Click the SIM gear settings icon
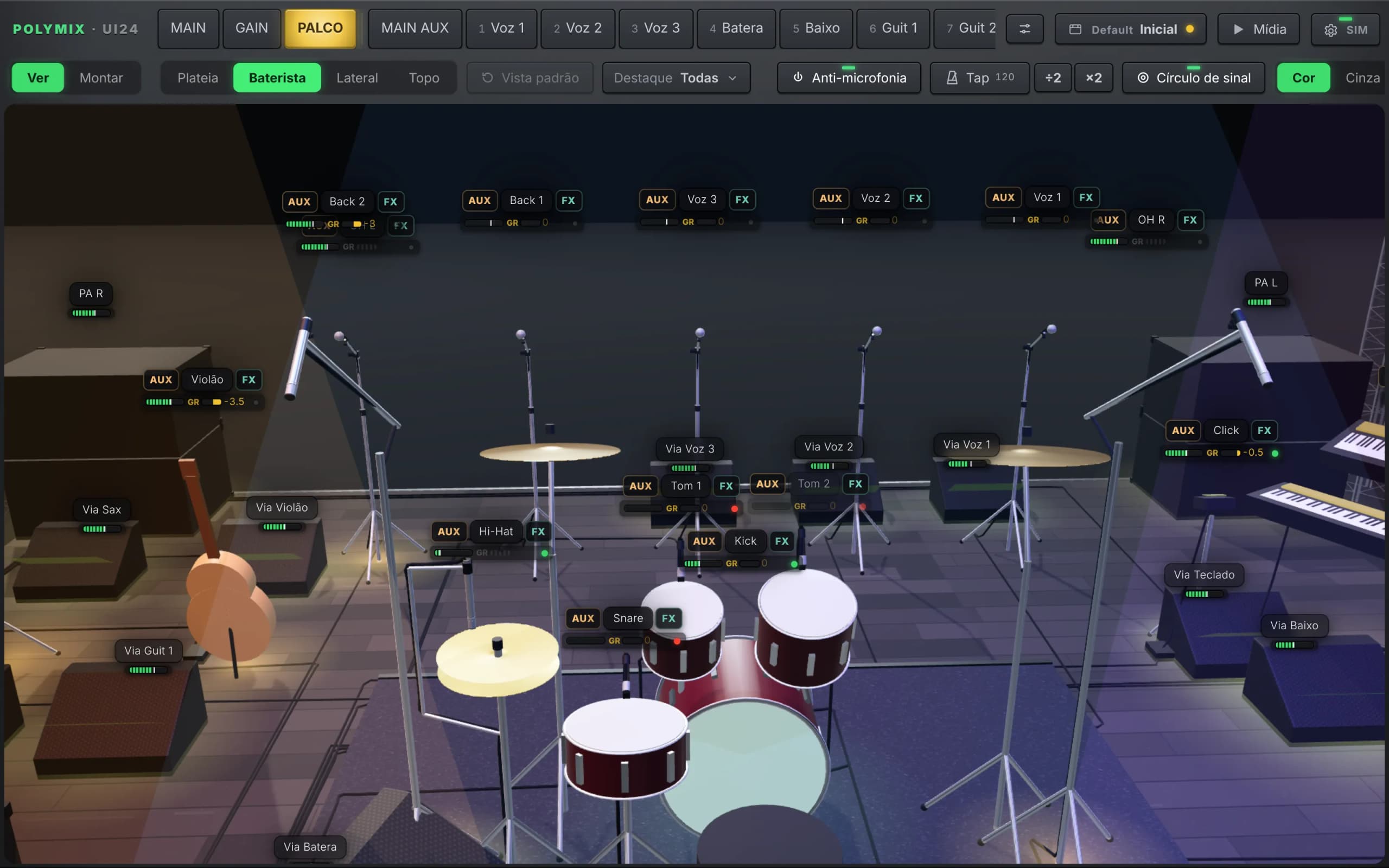The image size is (1389, 868). tap(1346, 29)
